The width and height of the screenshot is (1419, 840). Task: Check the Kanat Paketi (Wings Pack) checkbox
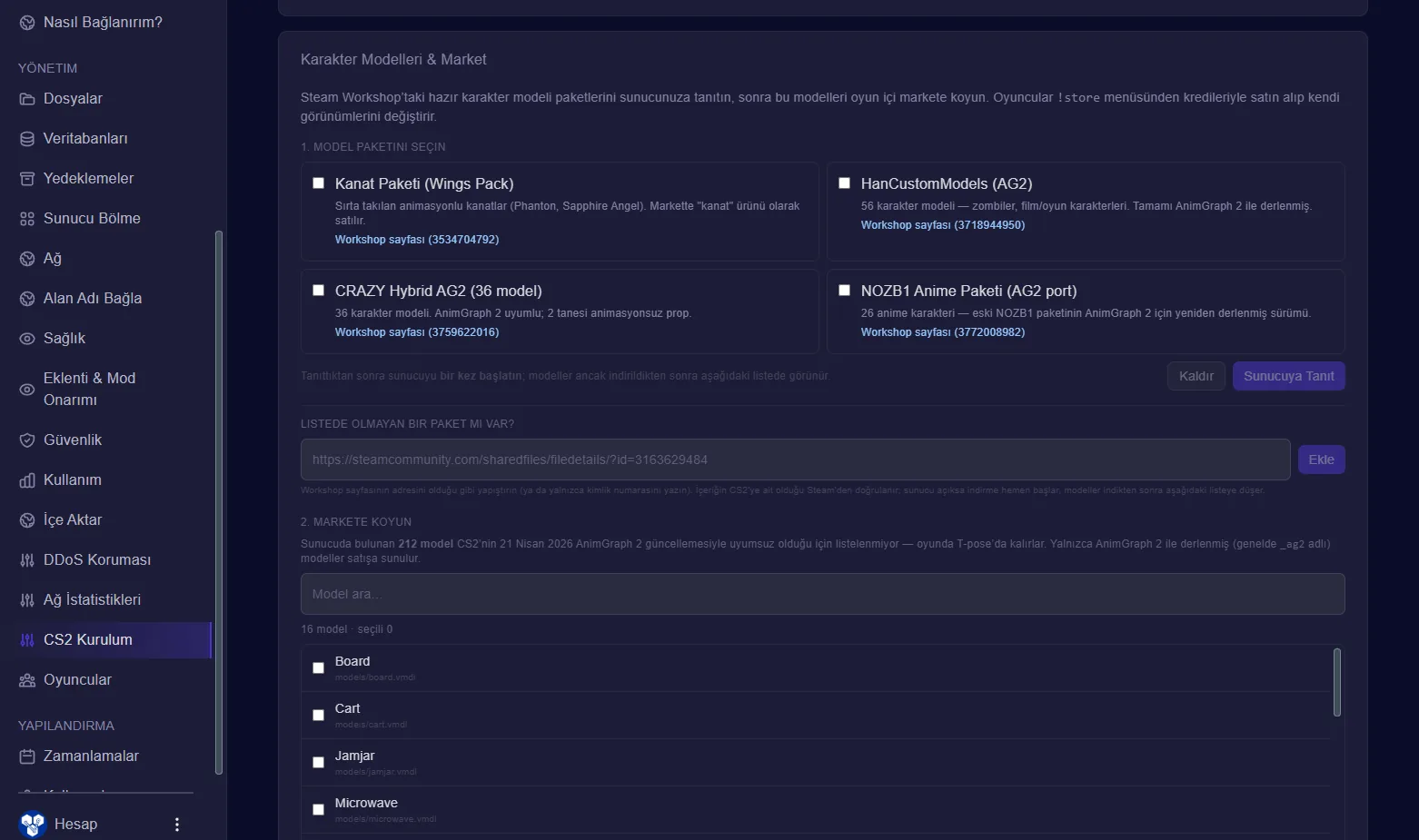coord(318,183)
